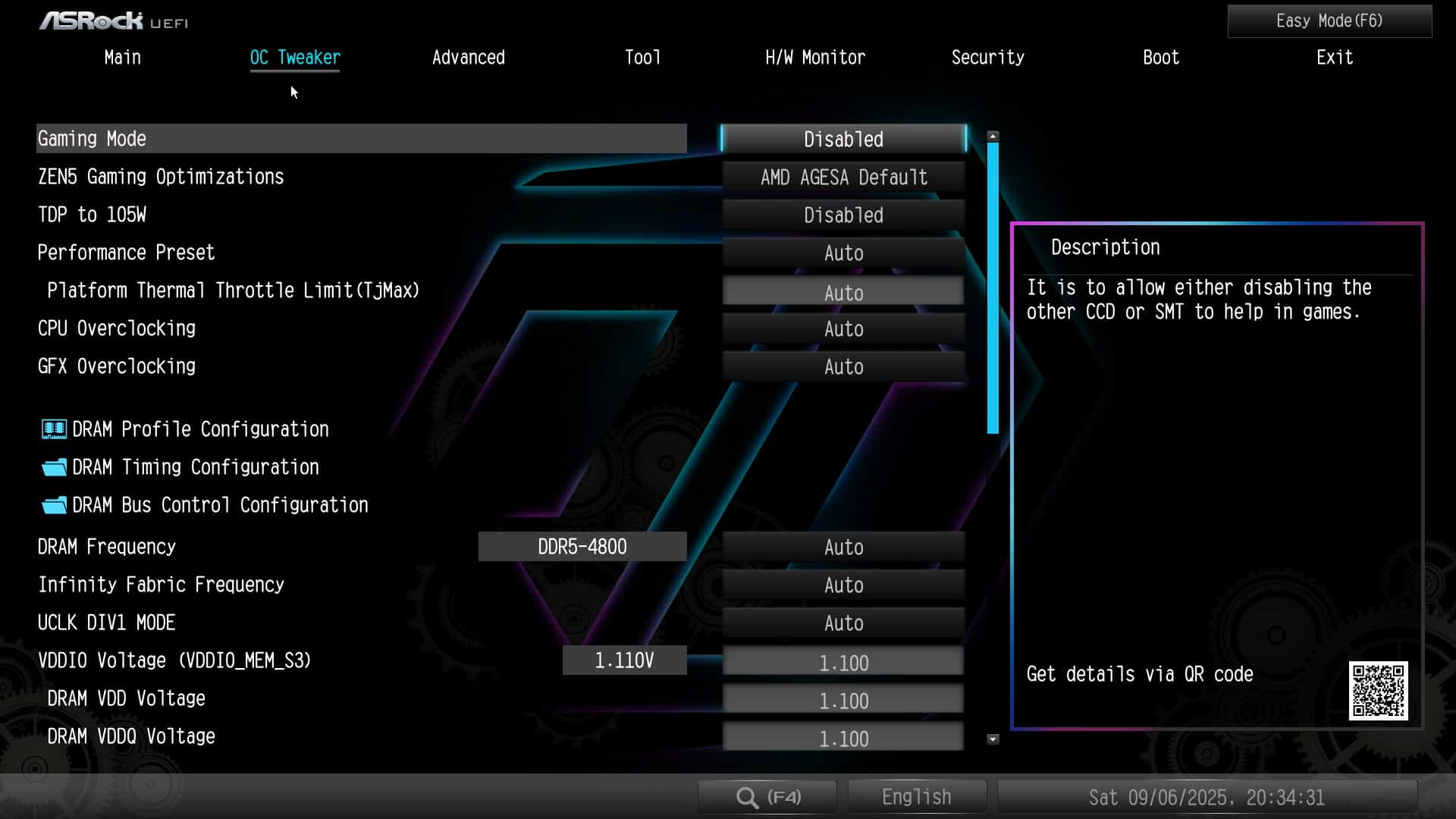Click the QR code image
Viewport: 1456px width, 819px height.
click(x=1378, y=690)
